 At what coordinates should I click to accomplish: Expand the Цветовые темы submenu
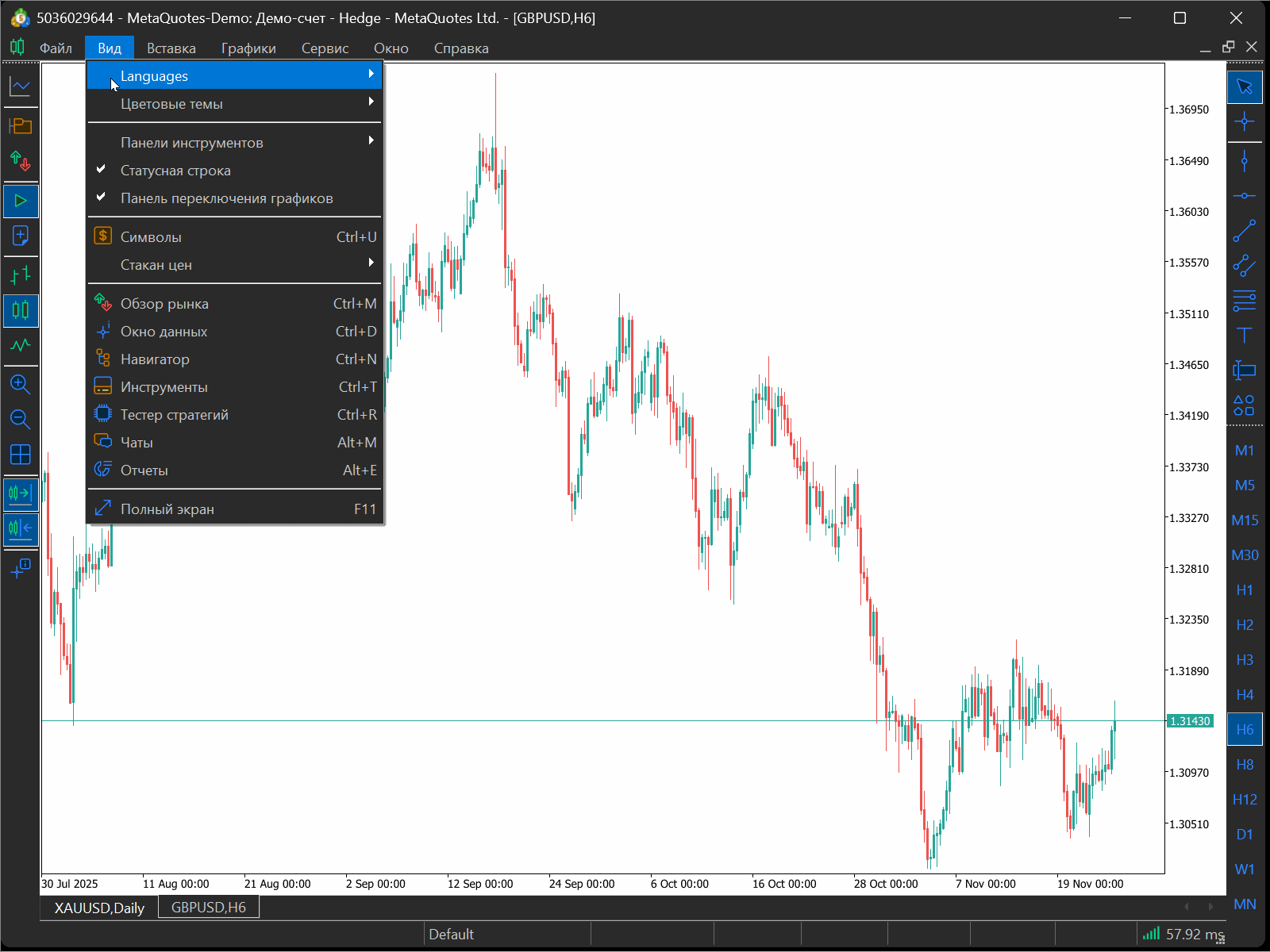coord(235,104)
